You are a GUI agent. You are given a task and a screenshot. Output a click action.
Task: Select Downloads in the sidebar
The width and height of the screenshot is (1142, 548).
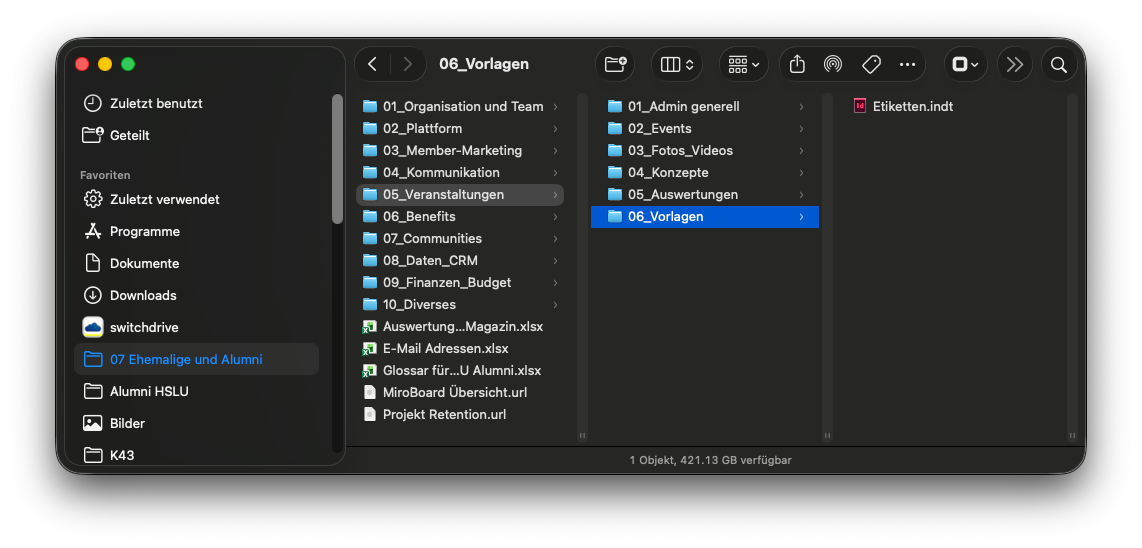143,295
